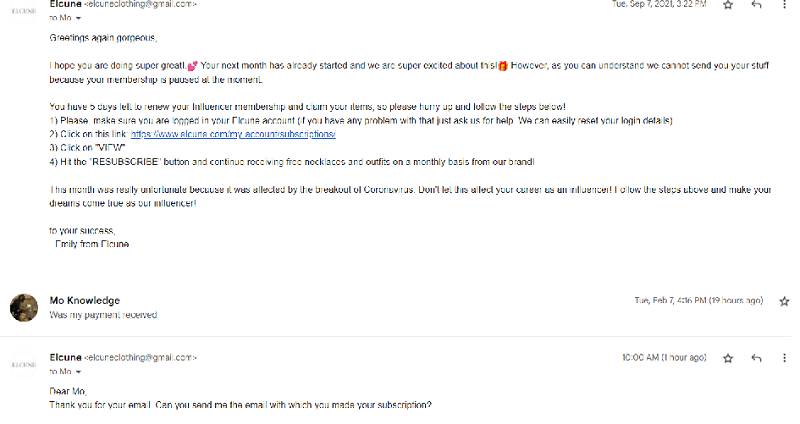Click the Elcune logo avatar on last email
The height and width of the screenshot is (424, 800).
point(22,364)
